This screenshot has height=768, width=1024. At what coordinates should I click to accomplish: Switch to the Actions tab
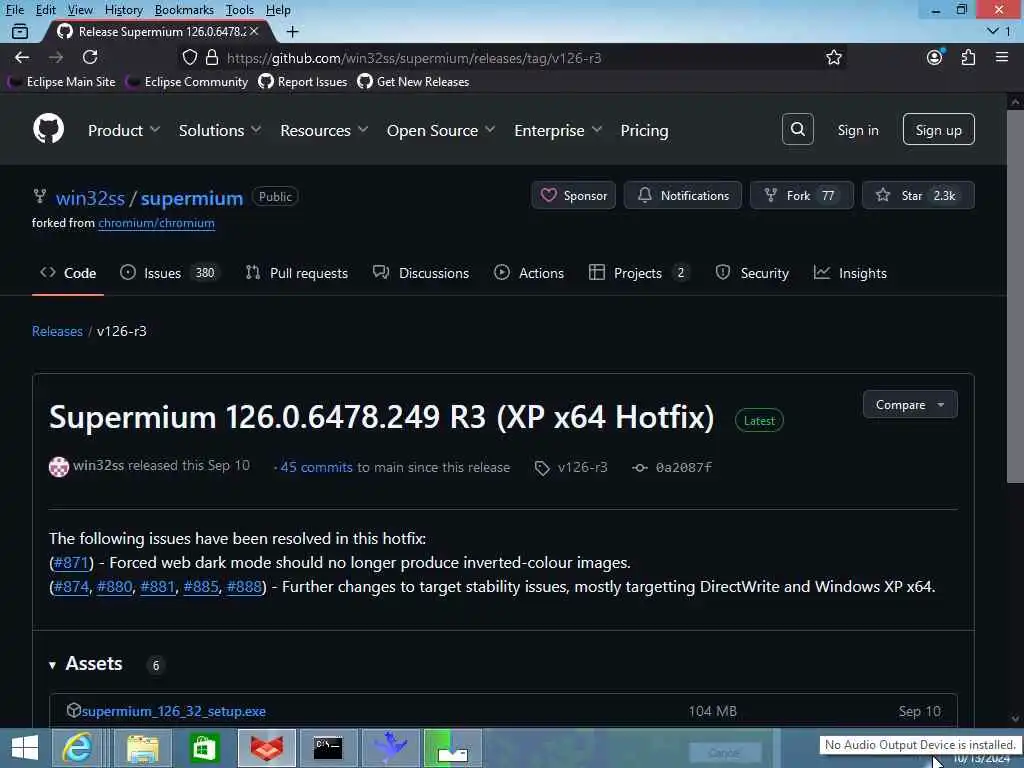529,273
